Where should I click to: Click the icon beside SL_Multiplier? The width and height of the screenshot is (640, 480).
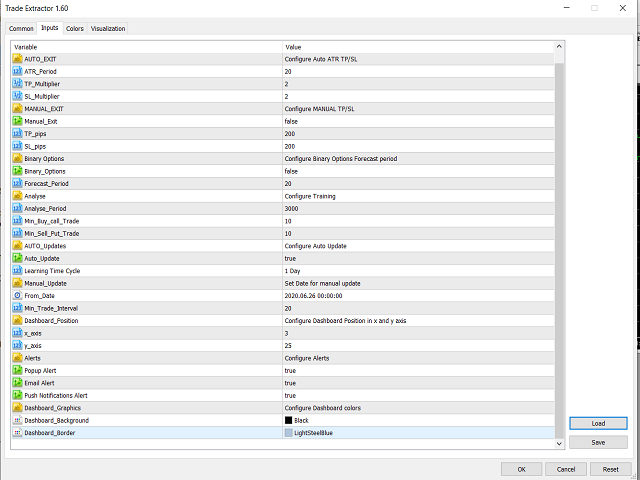[17, 96]
